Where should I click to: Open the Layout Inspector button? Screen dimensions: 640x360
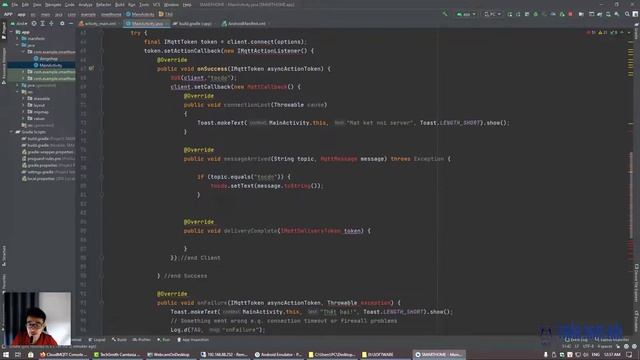(612, 340)
